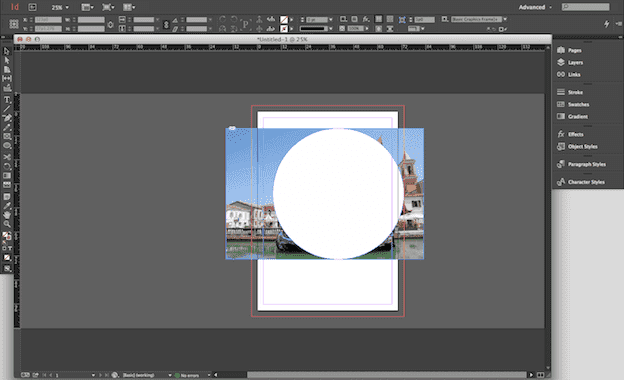The width and height of the screenshot is (624, 380).
Task: Select the Page tool
Action: [x=7, y=70]
